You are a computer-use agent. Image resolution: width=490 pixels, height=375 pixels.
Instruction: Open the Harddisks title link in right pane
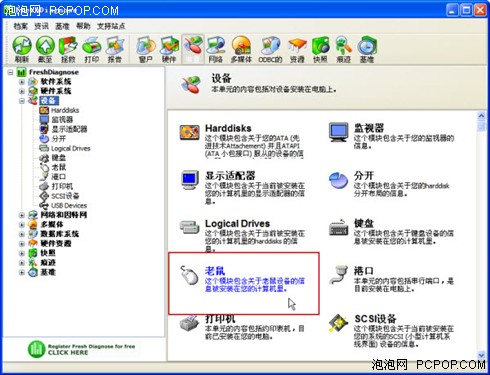click(x=228, y=128)
